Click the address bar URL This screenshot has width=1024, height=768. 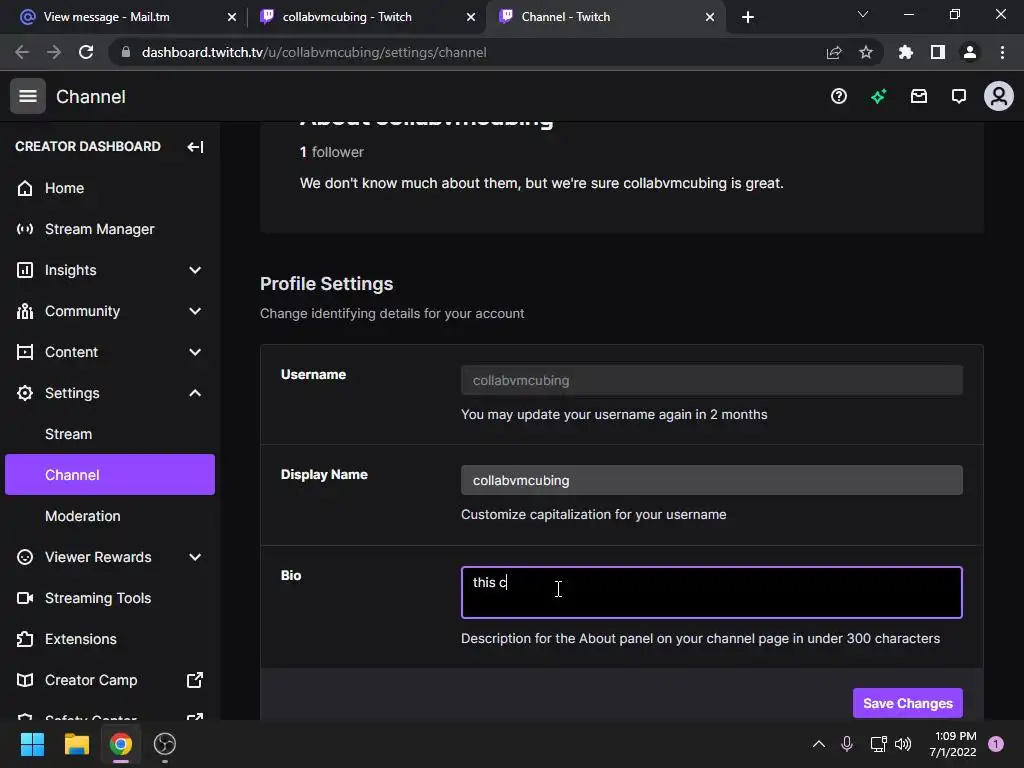[313, 52]
